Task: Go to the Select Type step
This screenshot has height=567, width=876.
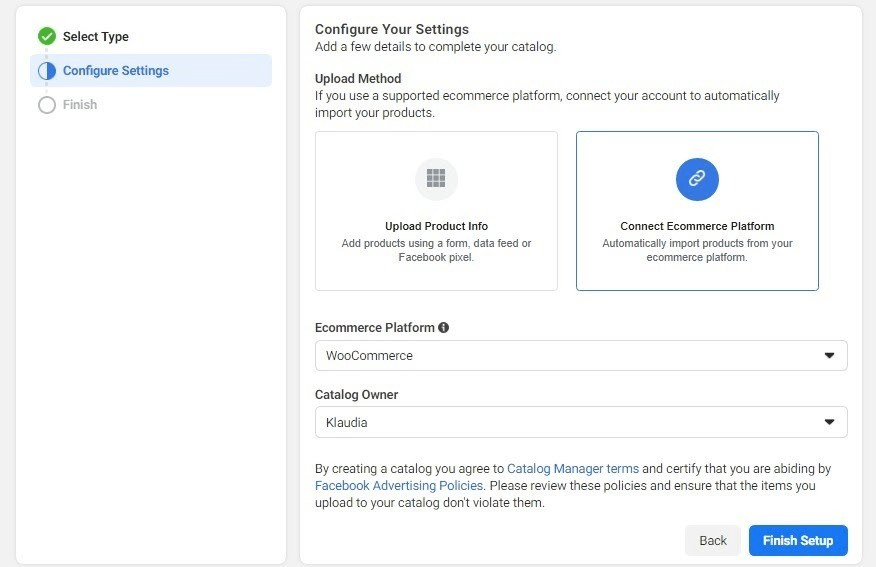Action: click(x=96, y=36)
